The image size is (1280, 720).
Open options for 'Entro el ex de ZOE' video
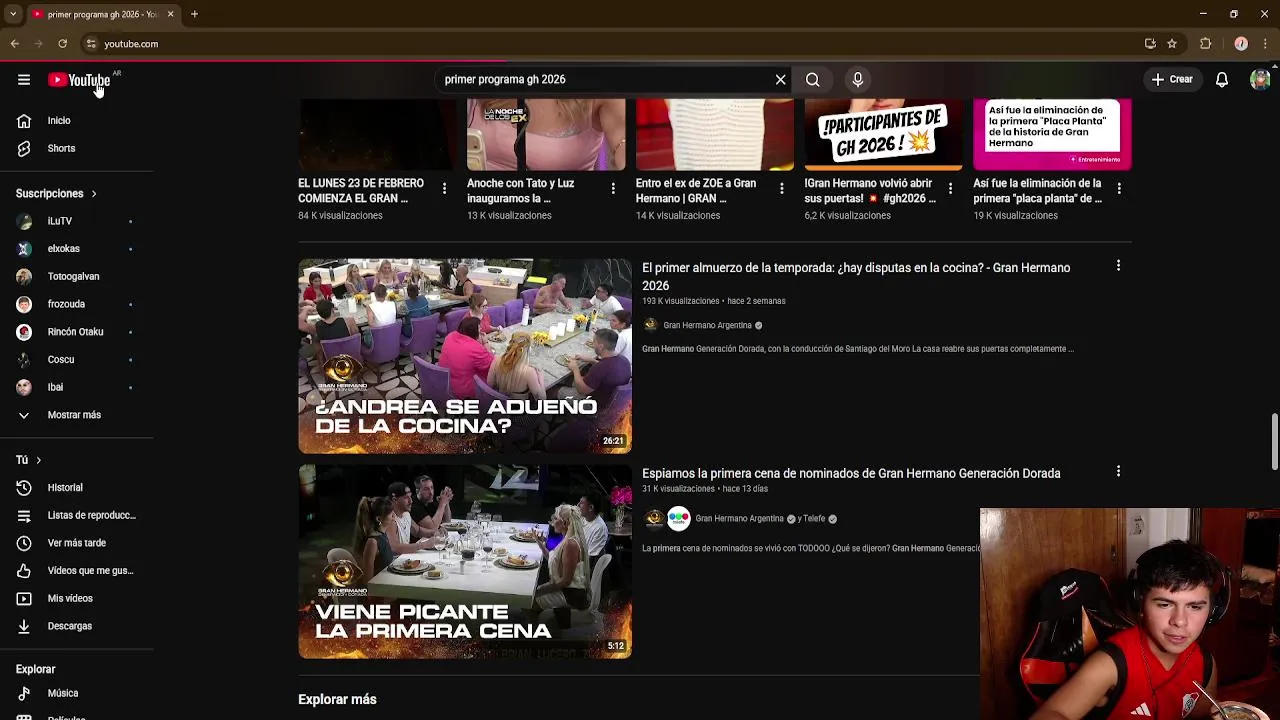(x=782, y=188)
